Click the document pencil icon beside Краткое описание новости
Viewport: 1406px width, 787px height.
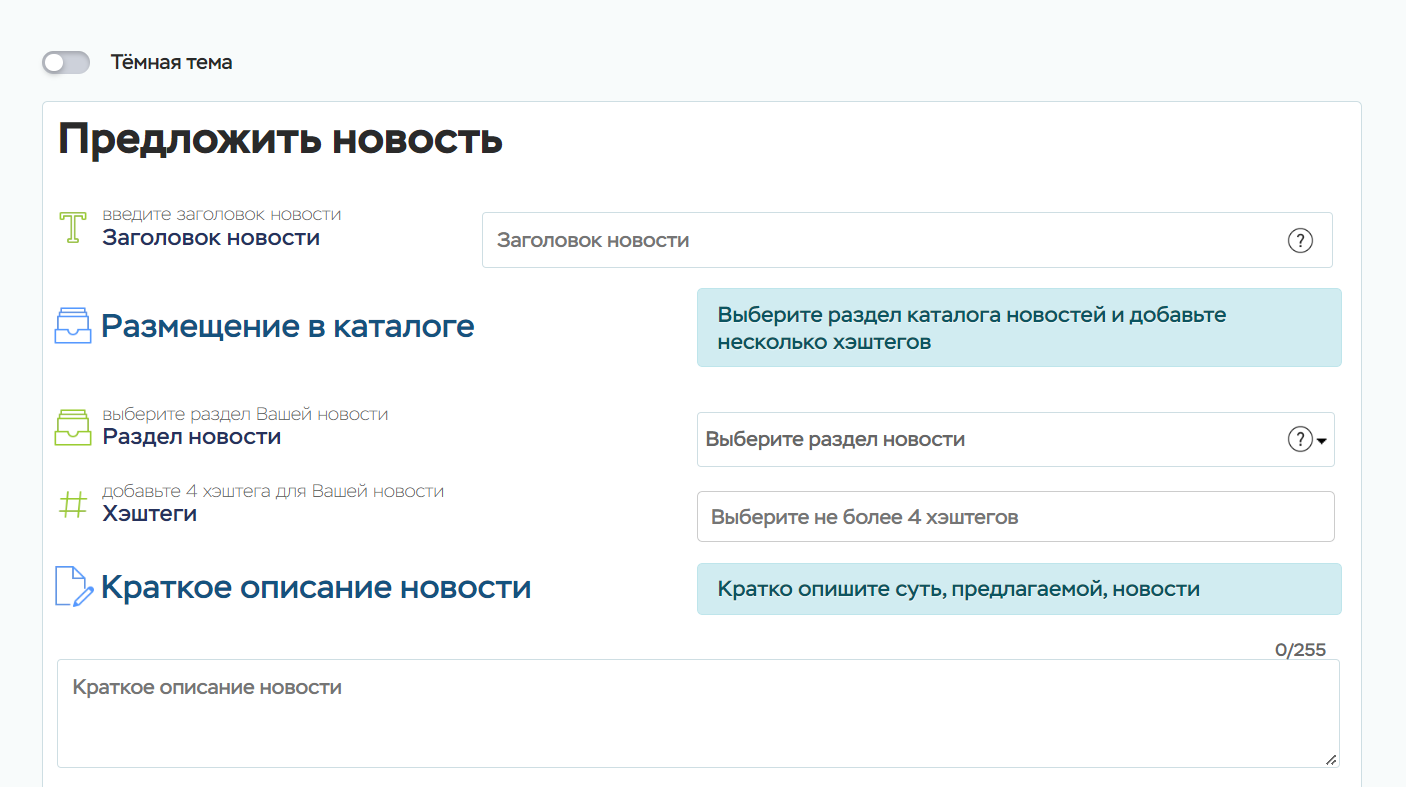pos(74,587)
